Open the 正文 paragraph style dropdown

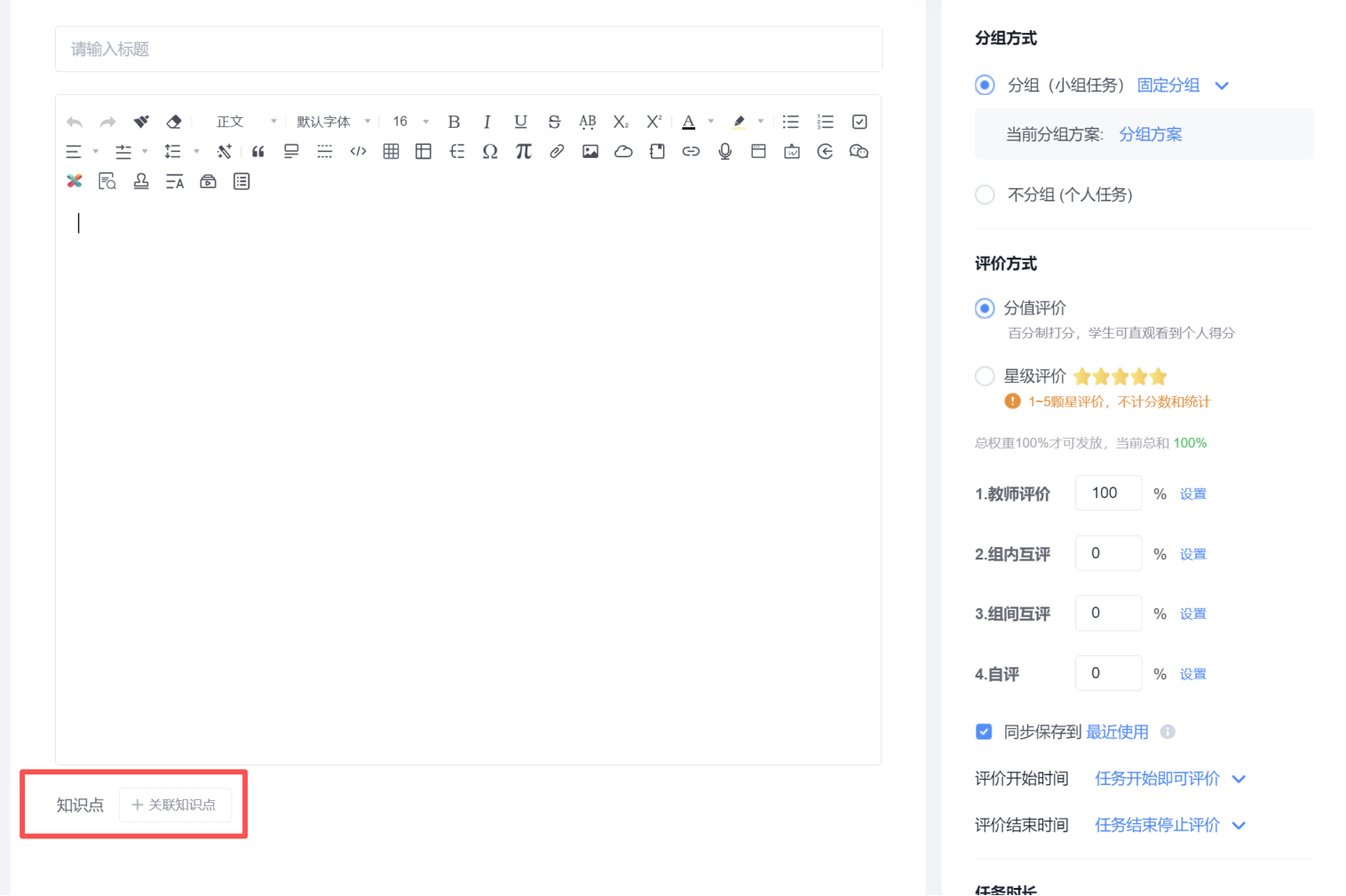coord(246,122)
